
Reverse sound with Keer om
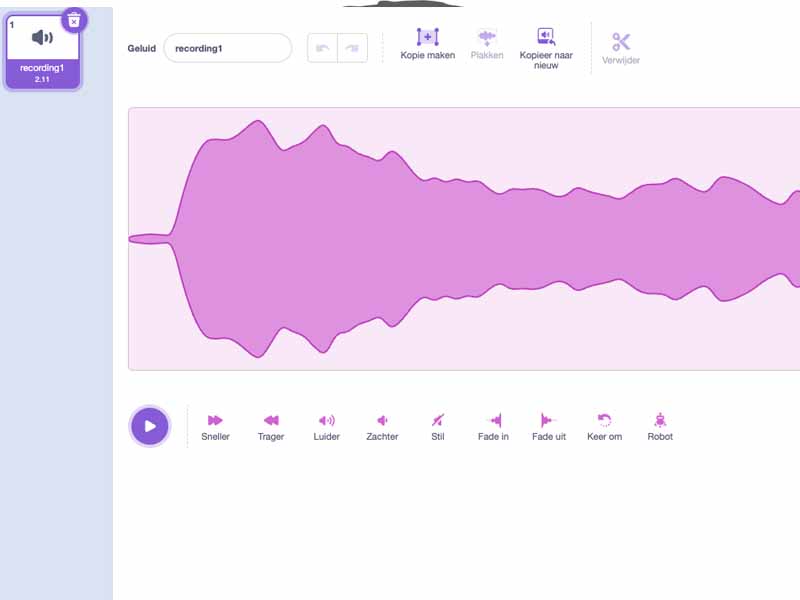[604, 421]
